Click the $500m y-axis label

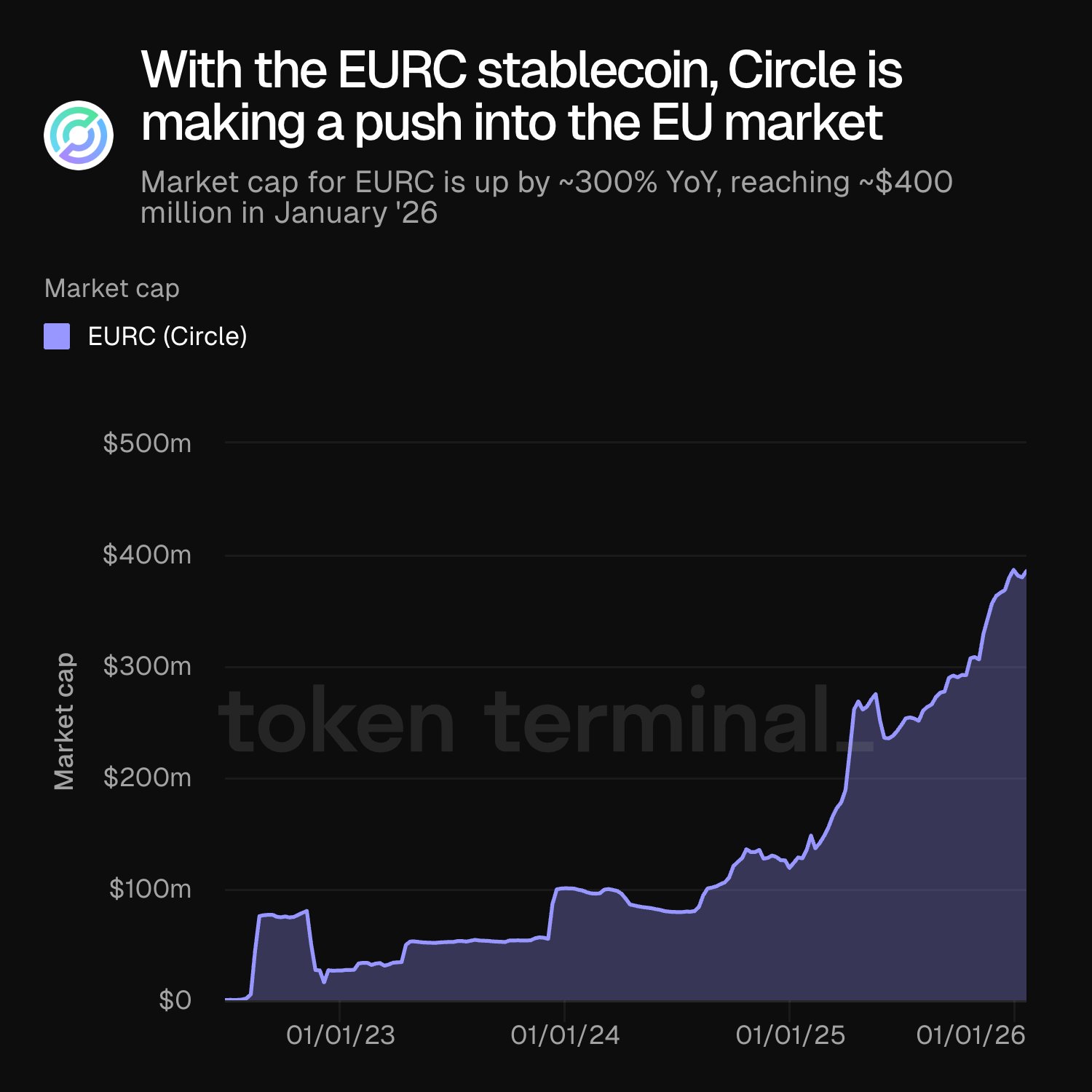pos(147,443)
